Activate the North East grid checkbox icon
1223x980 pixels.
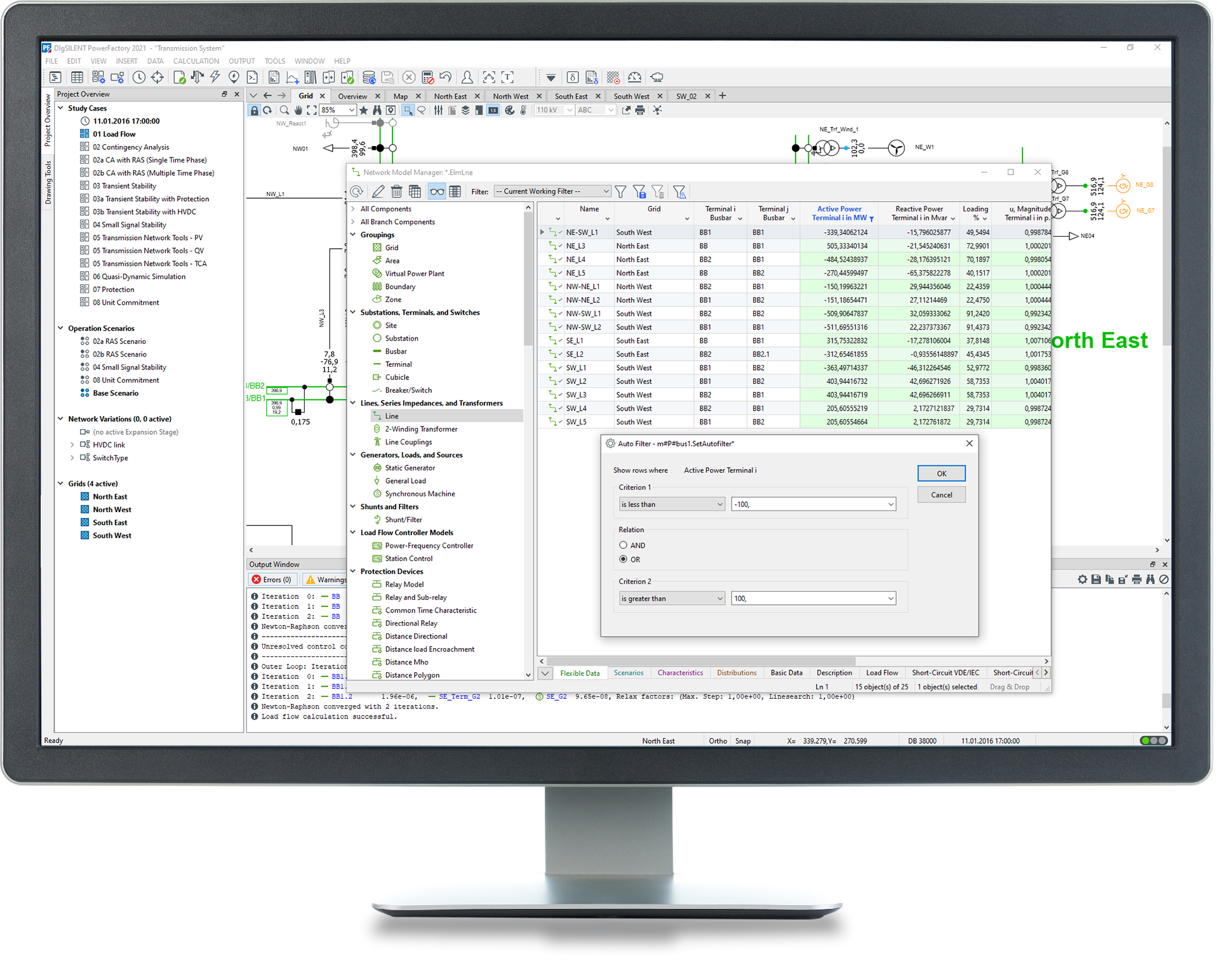[84, 497]
